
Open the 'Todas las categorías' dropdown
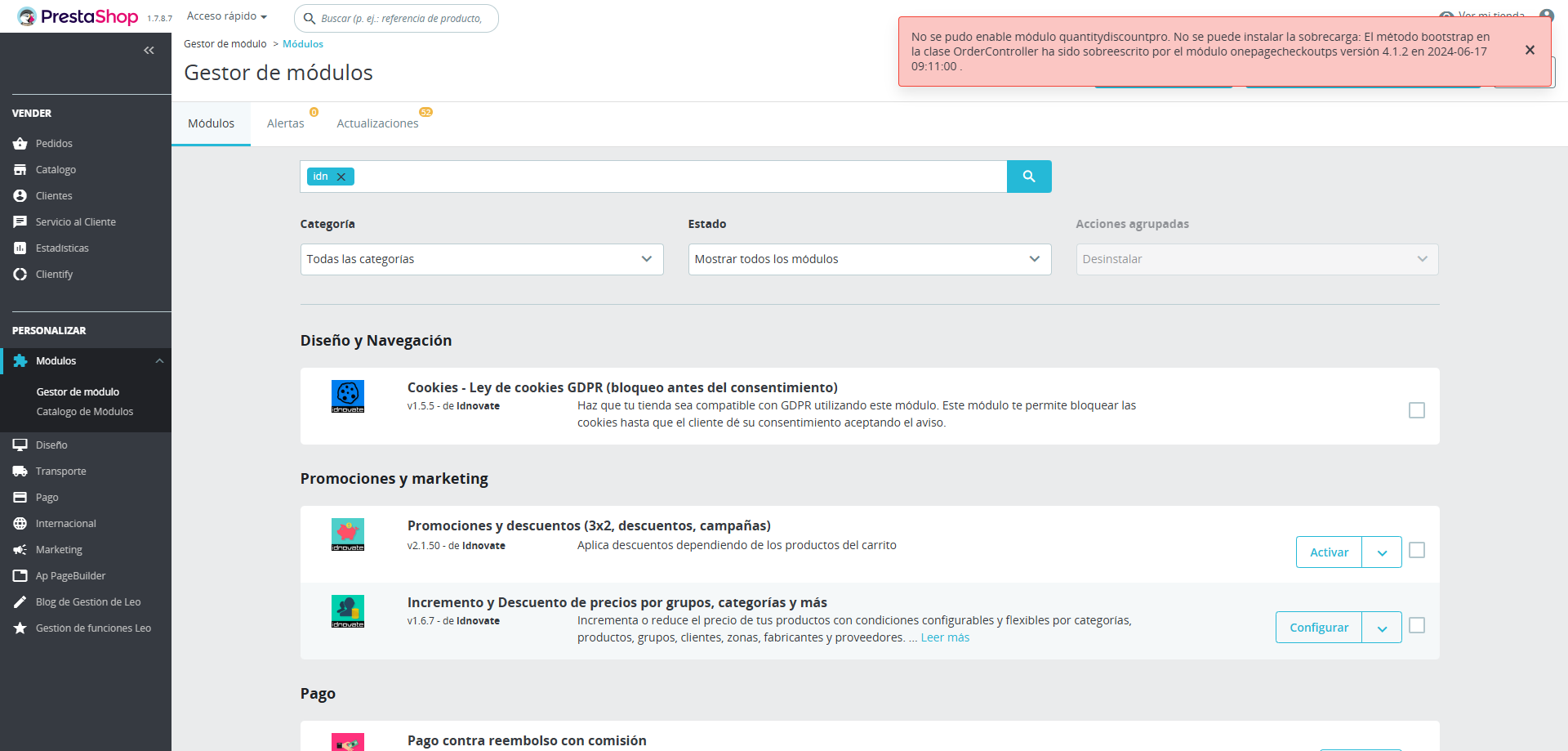coord(482,259)
